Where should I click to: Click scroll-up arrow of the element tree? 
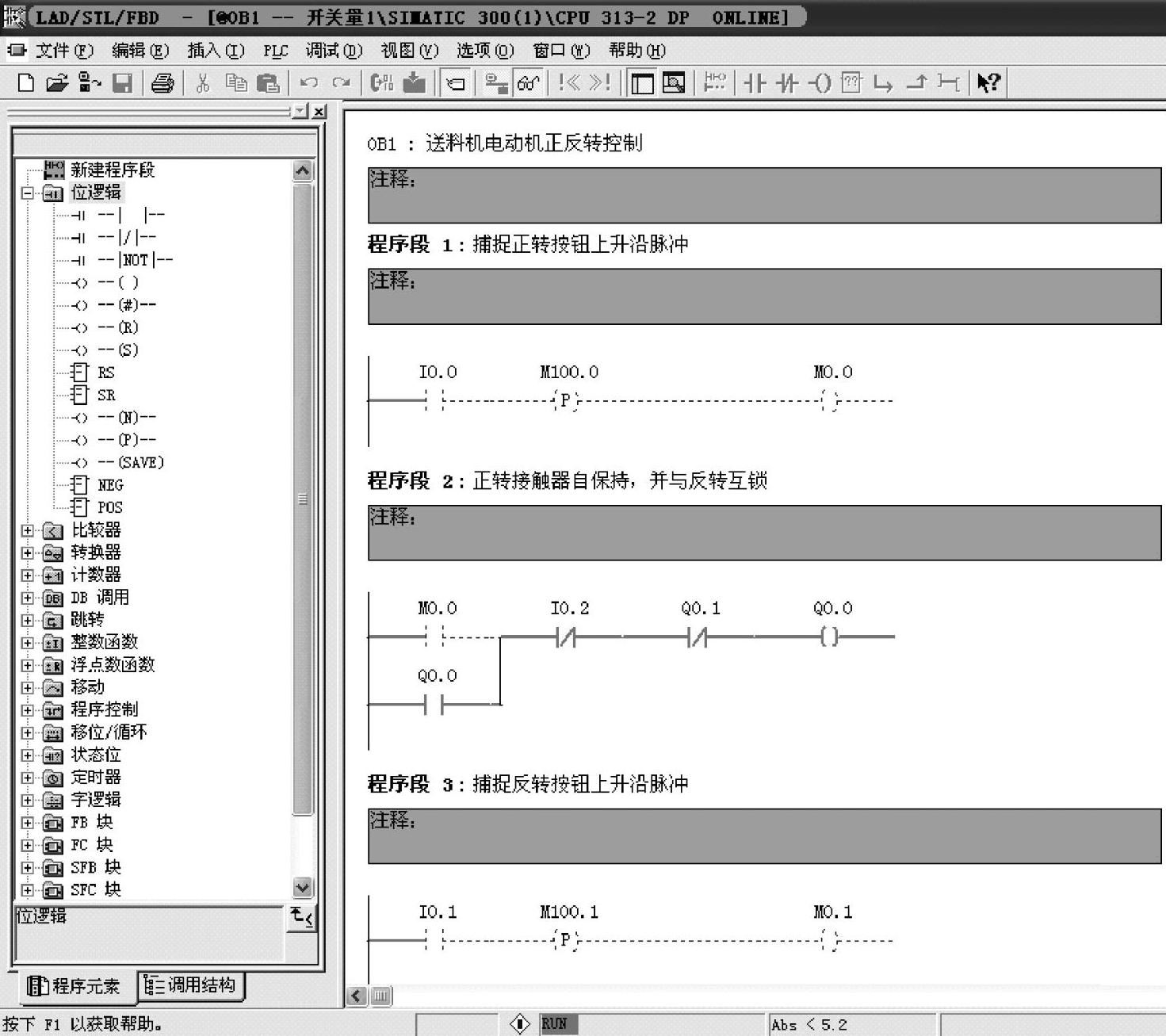[303, 170]
